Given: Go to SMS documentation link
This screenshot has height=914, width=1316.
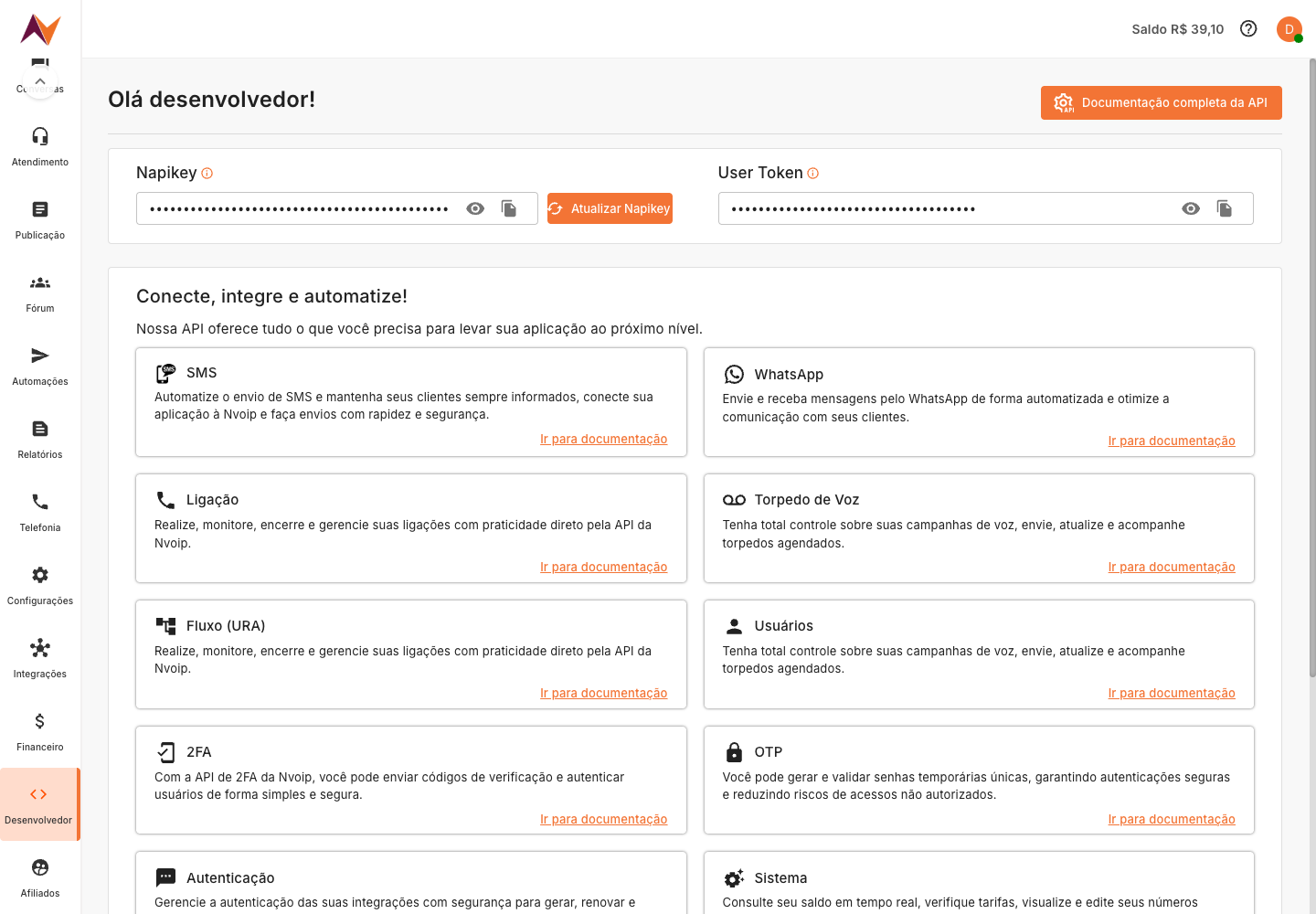Looking at the screenshot, I should click(x=603, y=439).
